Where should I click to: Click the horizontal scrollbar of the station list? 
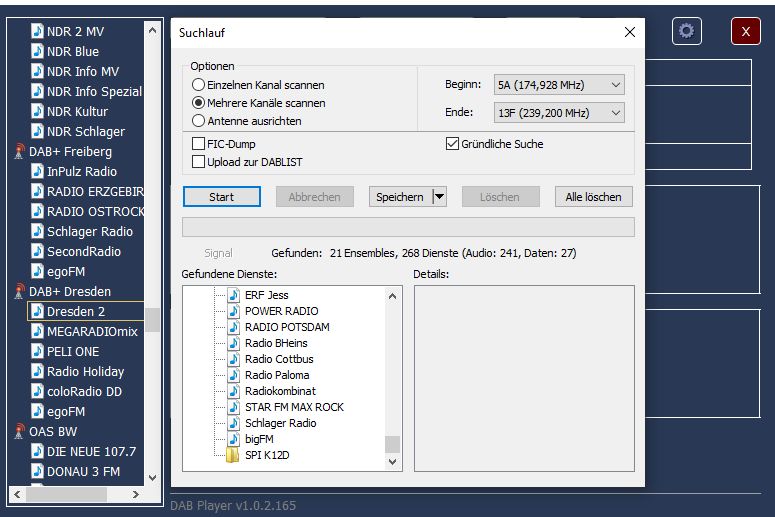coord(80,494)
